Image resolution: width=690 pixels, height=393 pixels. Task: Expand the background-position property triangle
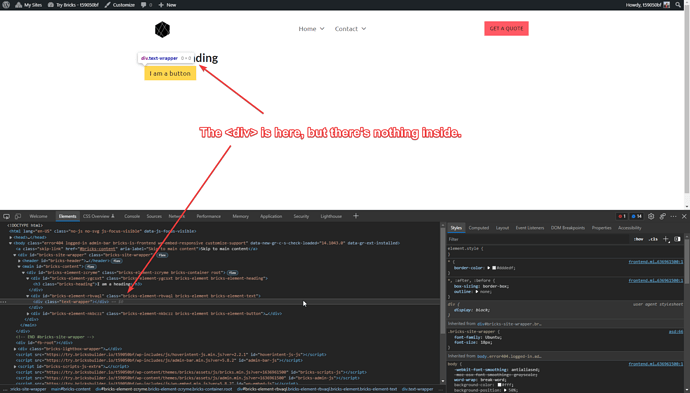(505, 390)
